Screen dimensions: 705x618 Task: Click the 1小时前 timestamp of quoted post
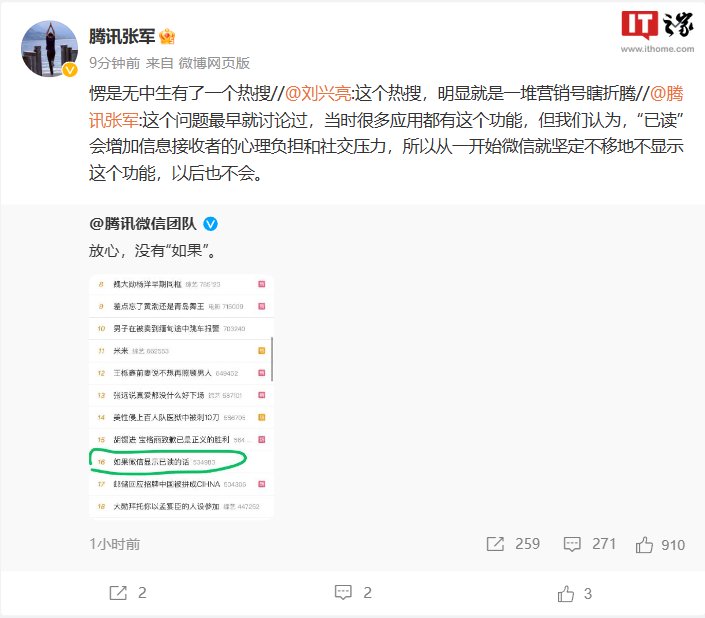pyautogui.click(x=115, y=544)
